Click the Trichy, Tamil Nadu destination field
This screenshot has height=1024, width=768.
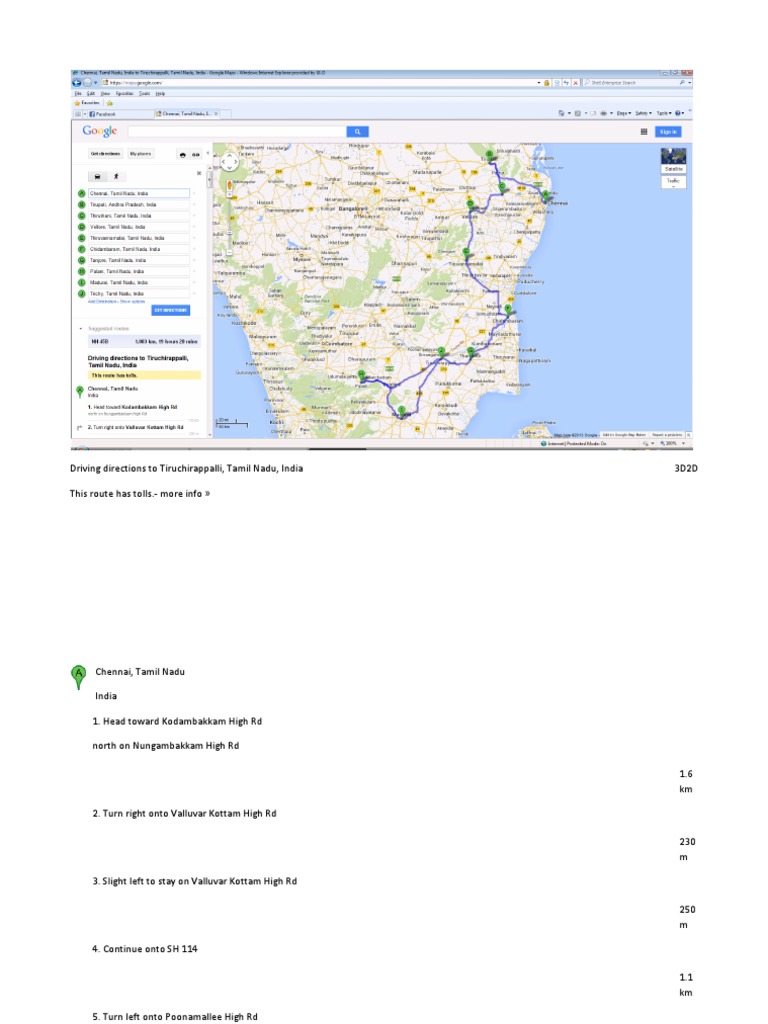click(x=138, y=293)
